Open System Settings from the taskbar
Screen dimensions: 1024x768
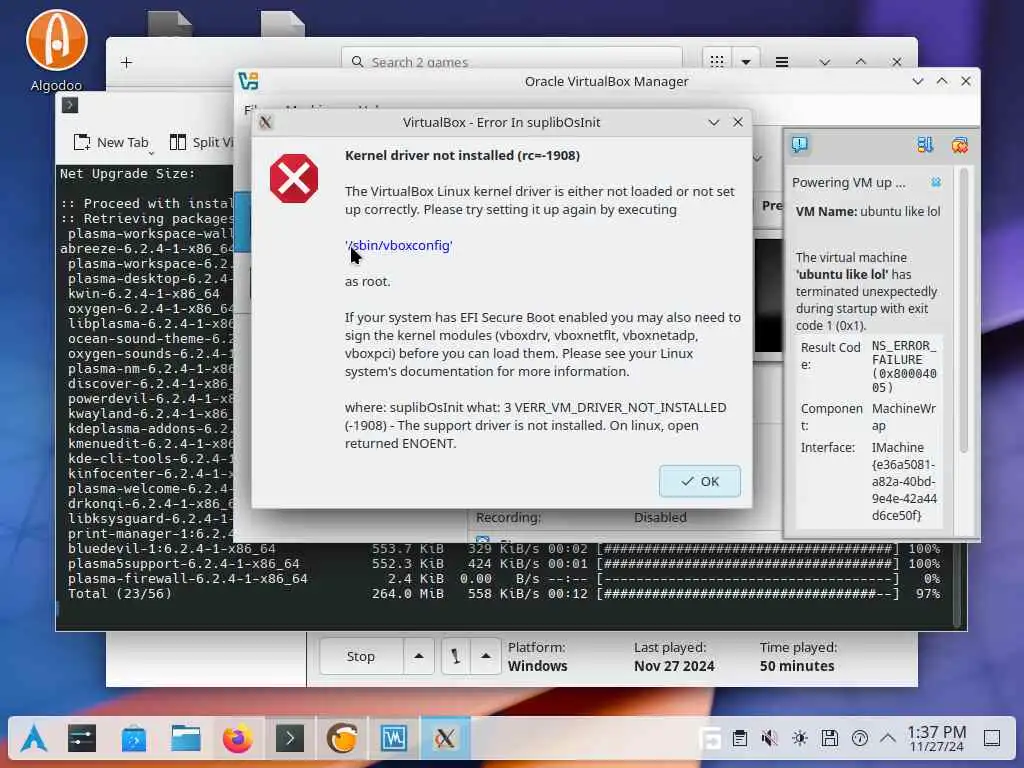[82, 739]
